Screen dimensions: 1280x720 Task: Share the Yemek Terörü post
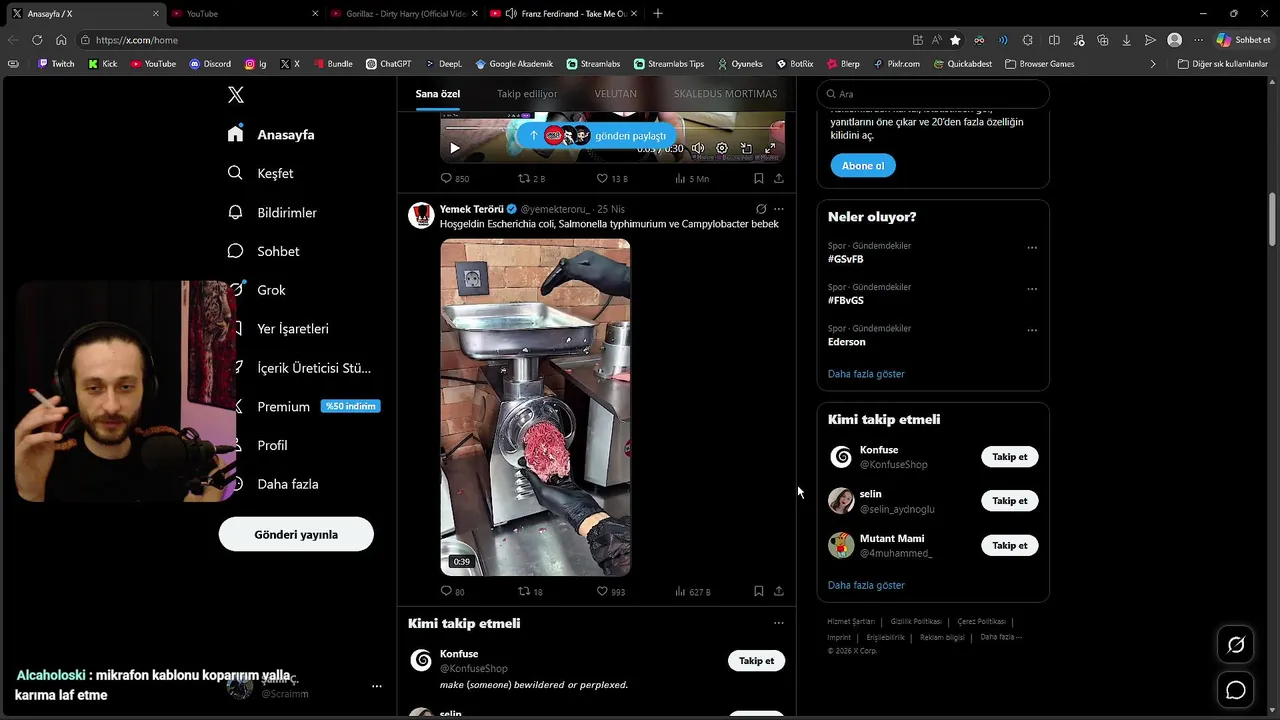tap(779, 591)
